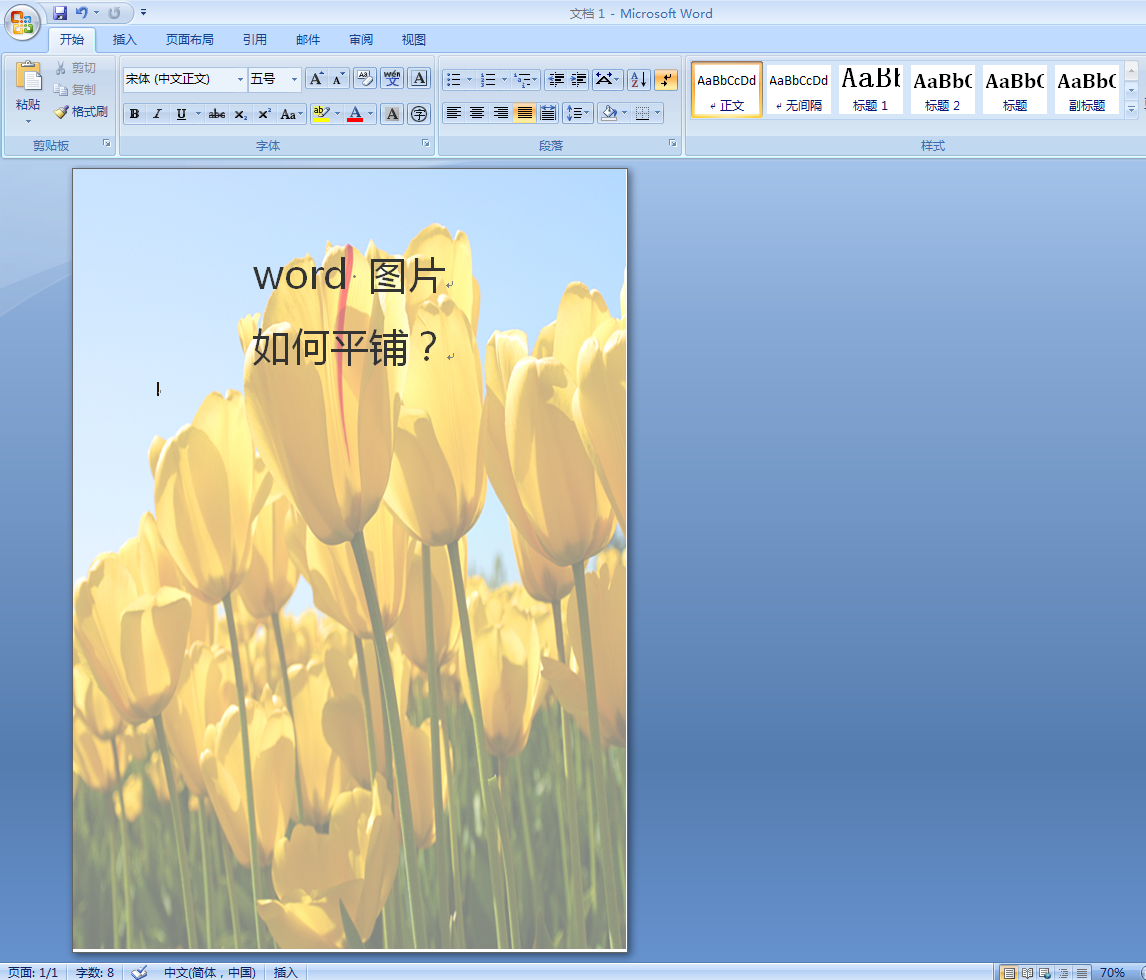Screen dimensions: 1146x980
Task: Click the Center align icon
Action: (477, 113)
